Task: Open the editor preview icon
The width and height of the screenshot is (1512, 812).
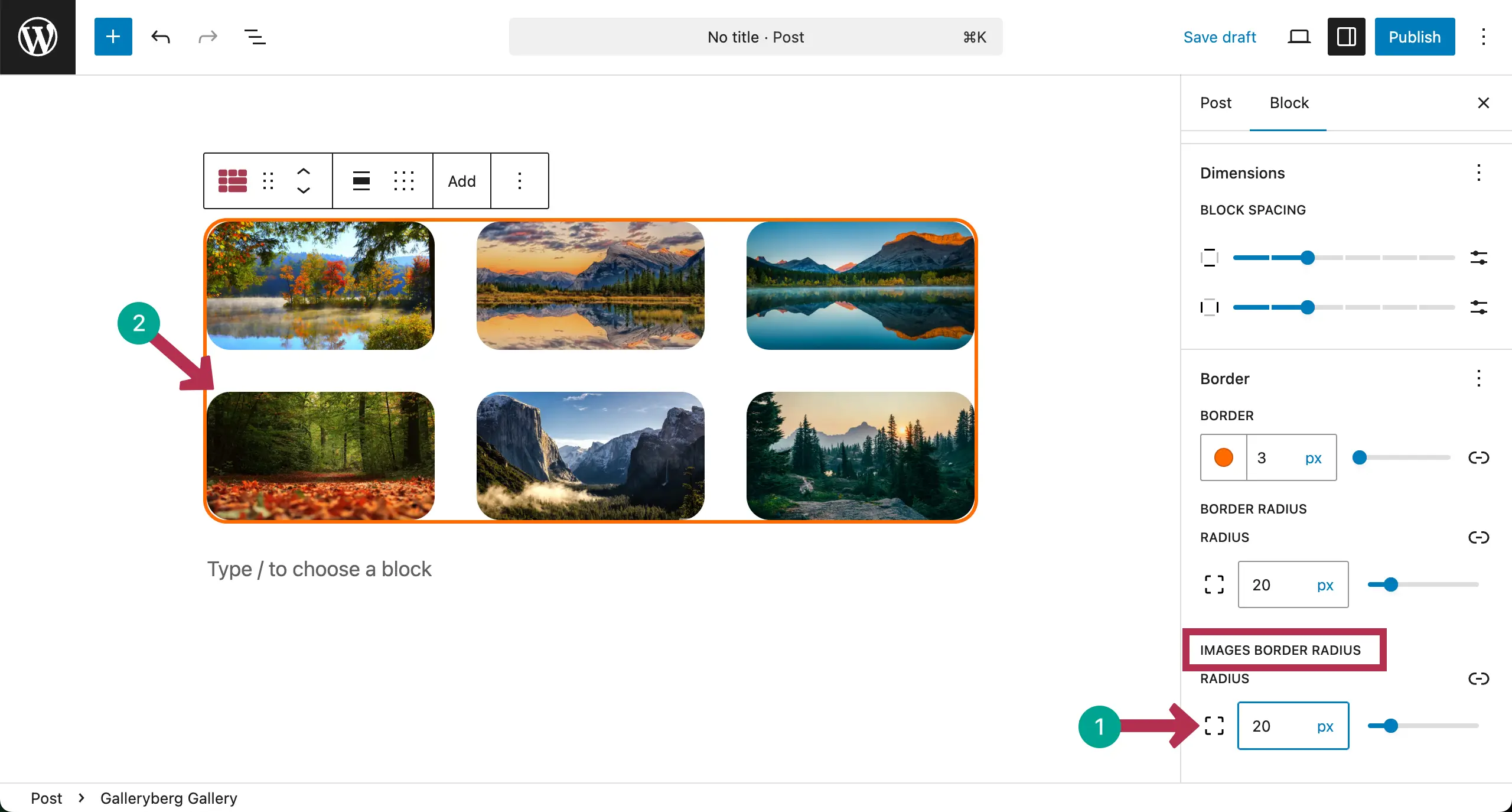Action: 1298,37
